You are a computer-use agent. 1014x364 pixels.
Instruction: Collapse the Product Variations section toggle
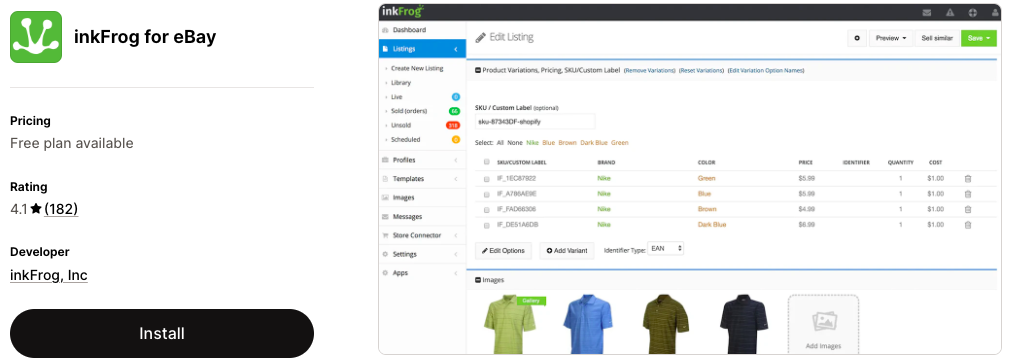point(478,70)
